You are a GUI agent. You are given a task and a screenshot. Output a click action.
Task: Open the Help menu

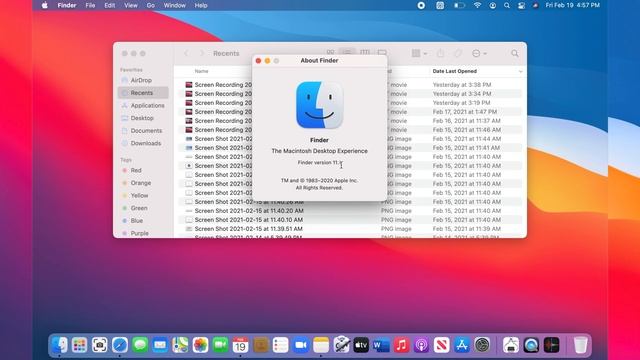pyautogui.click(x=201, y=5)
